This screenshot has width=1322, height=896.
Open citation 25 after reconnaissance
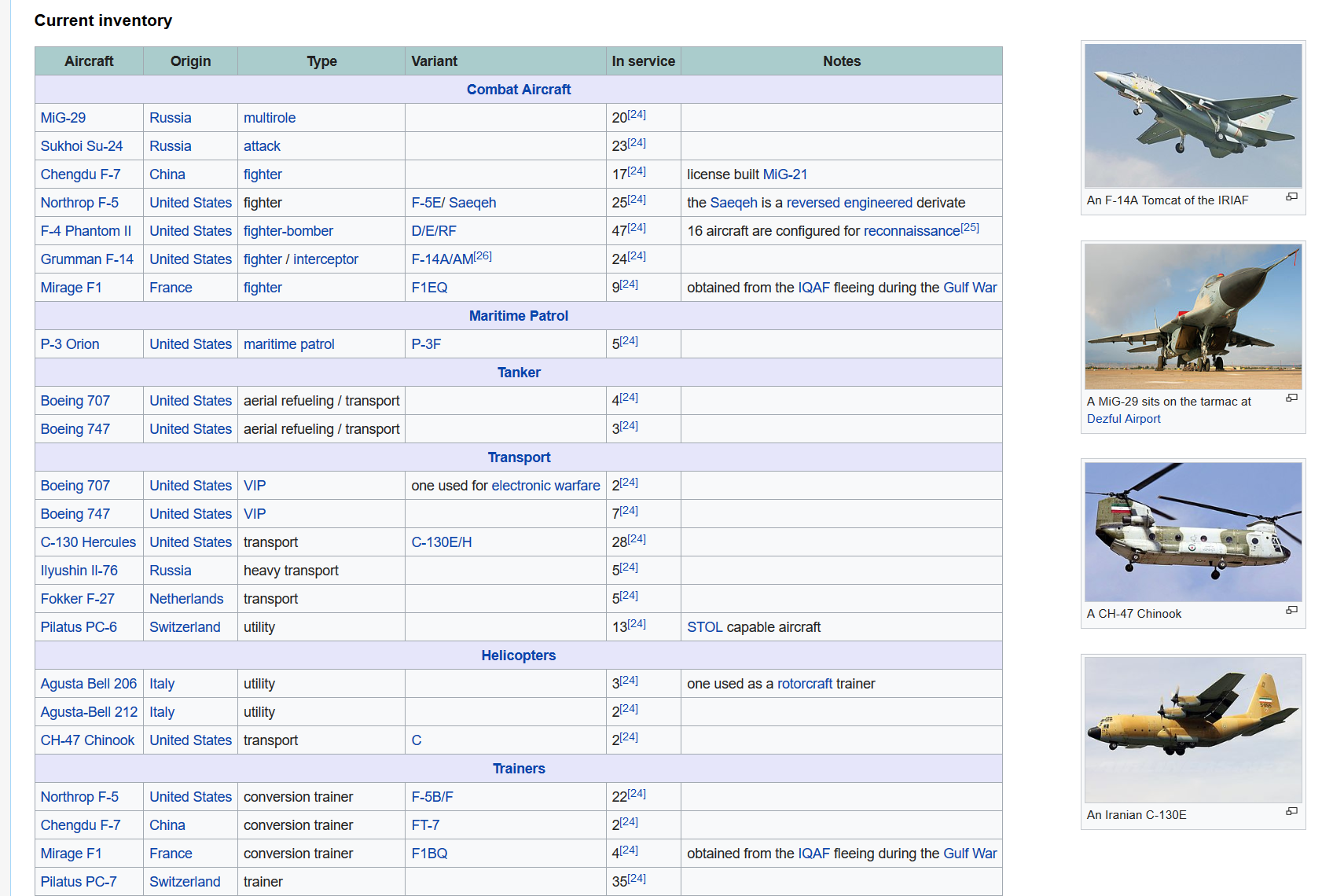(970, 228)
